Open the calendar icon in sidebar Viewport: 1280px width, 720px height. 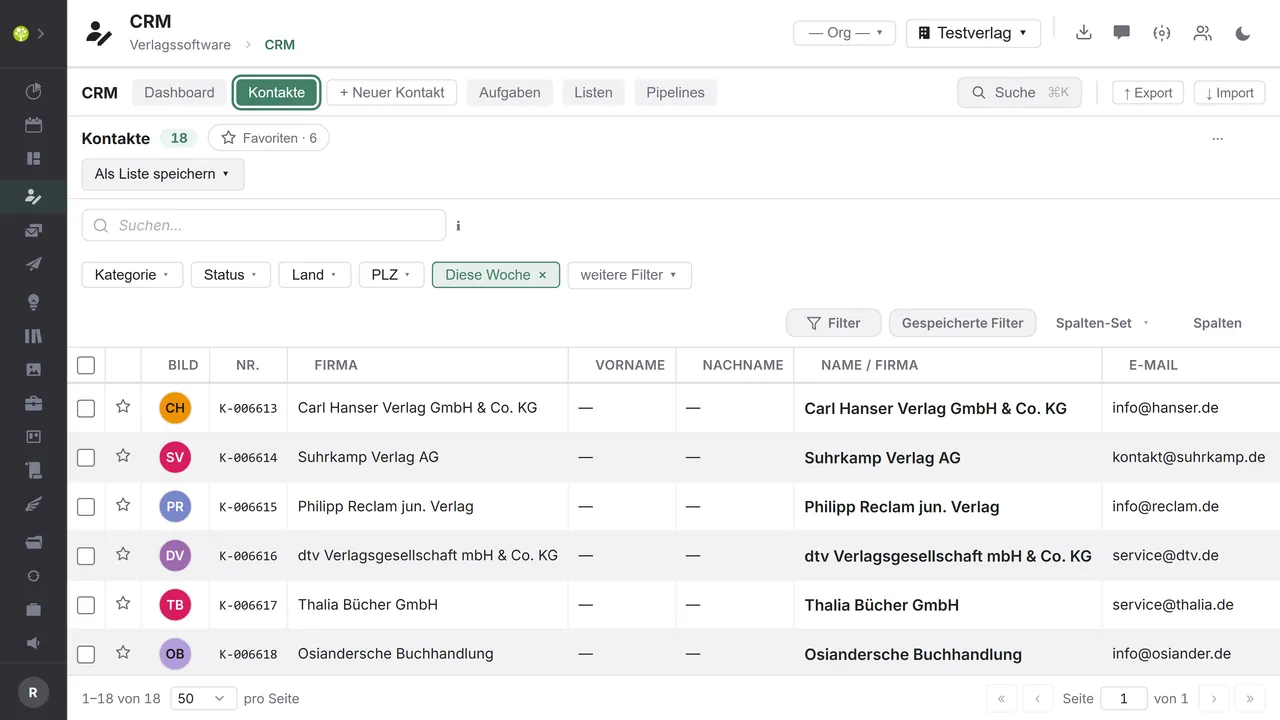click(33, 125)
